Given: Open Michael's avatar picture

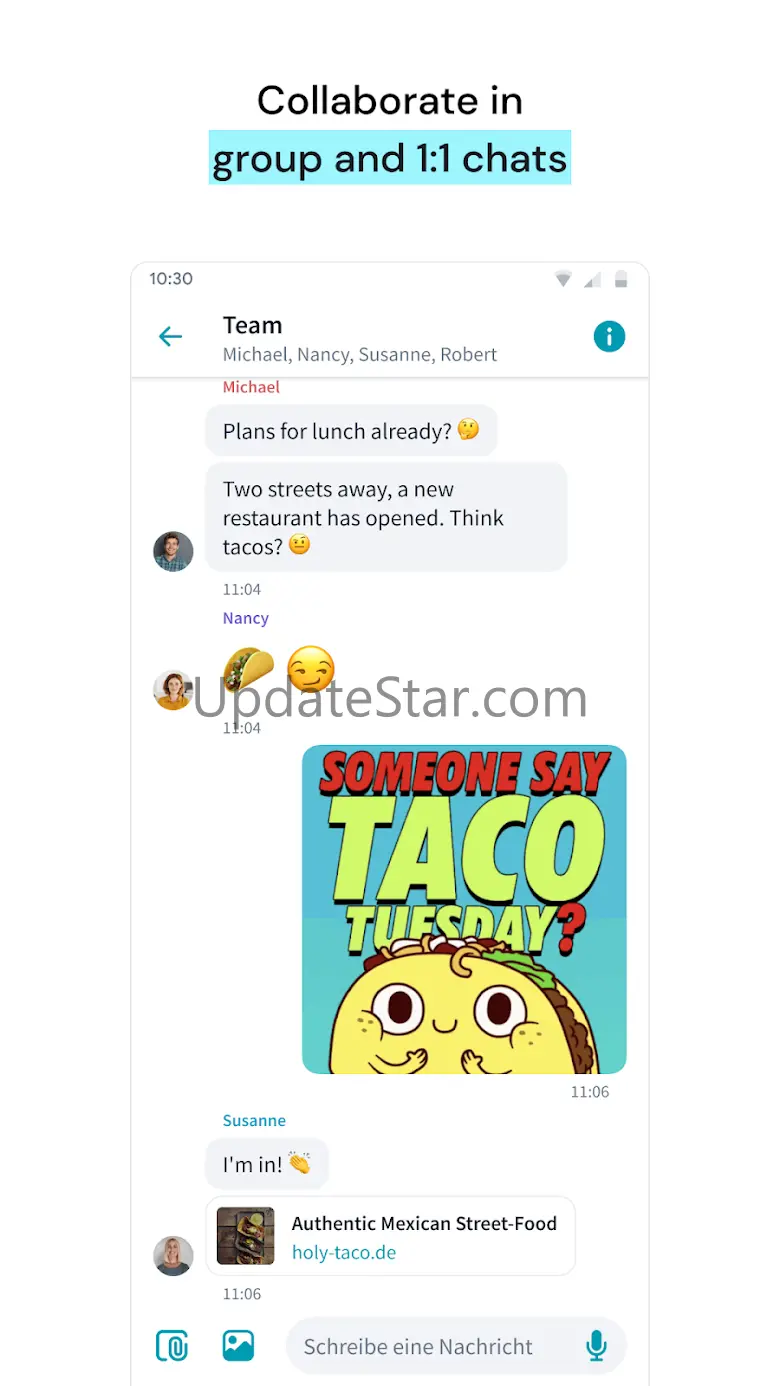Looking at the screenshot, I should (x=173, y=551).
